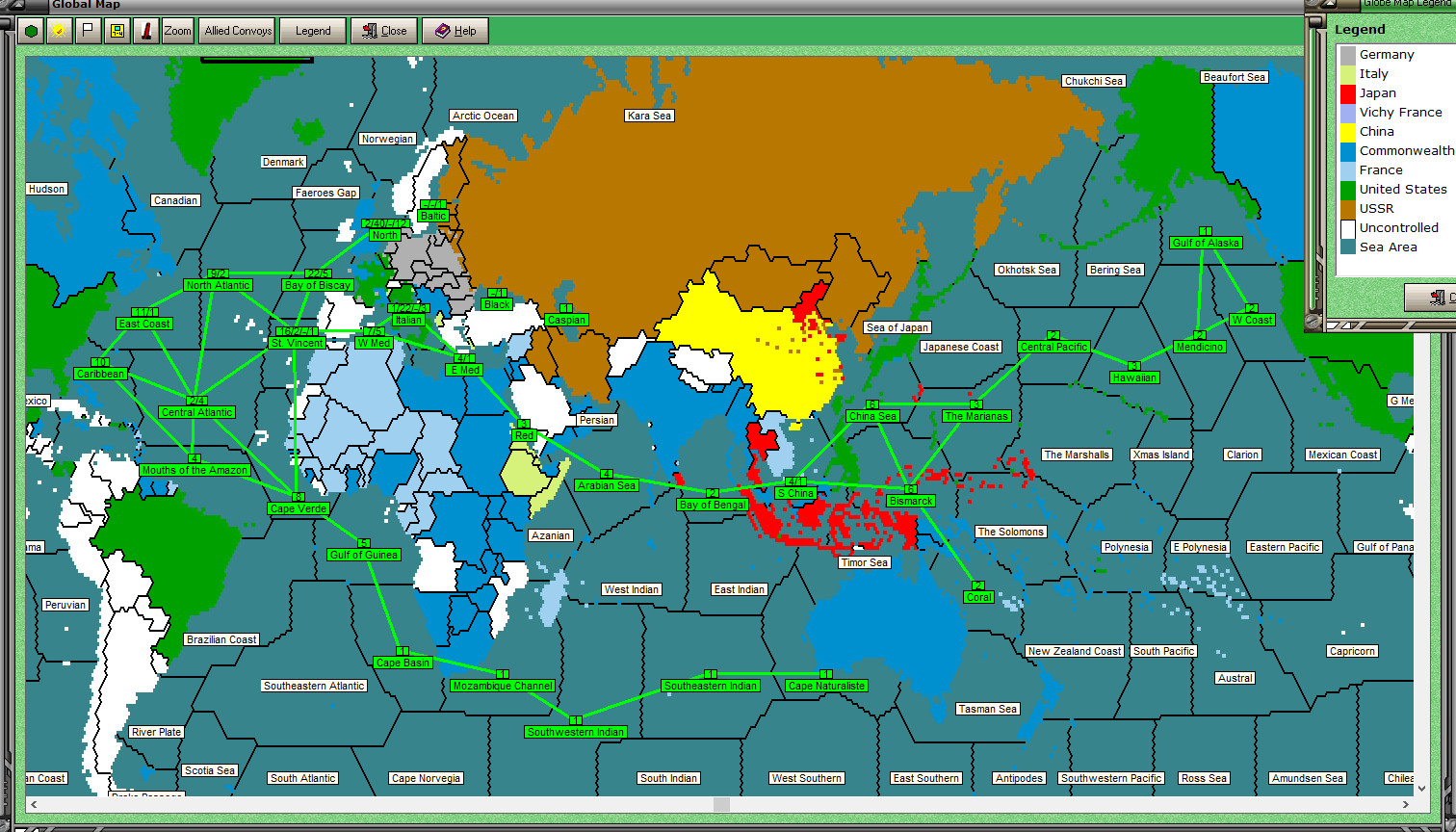Click the left arrow of horizontal scrollbar

tap(34, 804)
